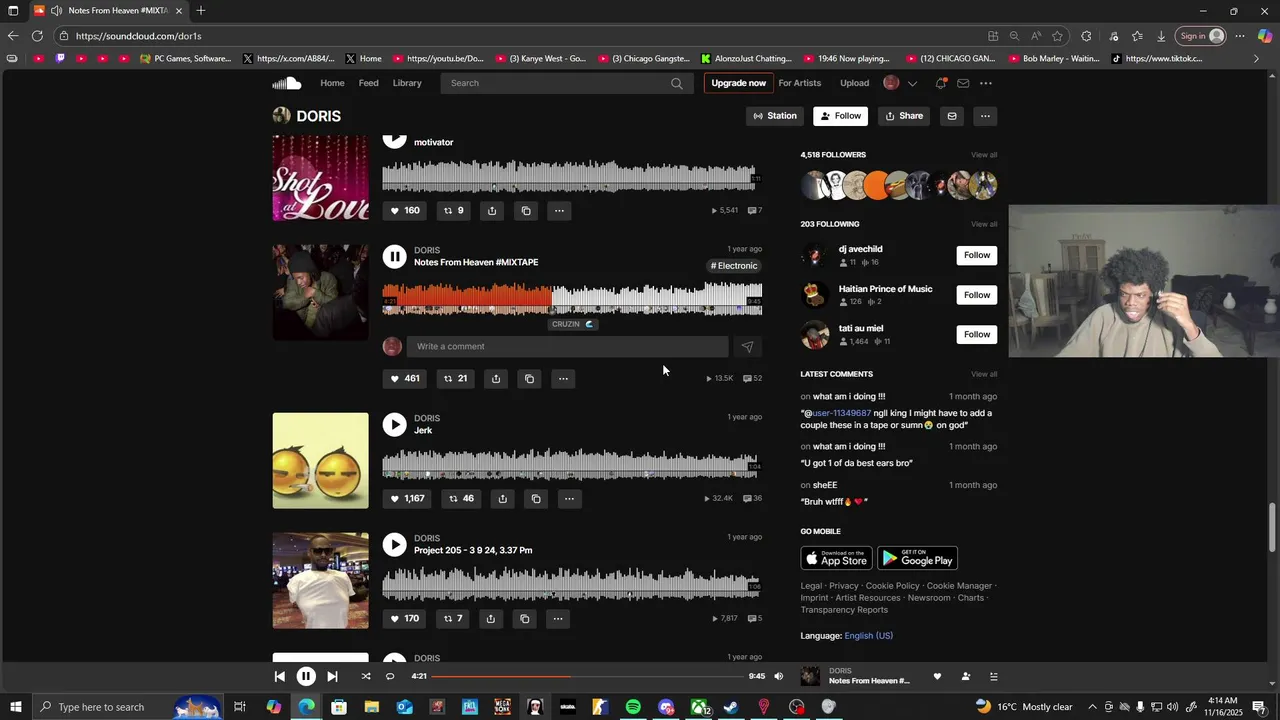Follow dj avechild
This screenshot has height=720, width=1280.
click(x=977, y=255)
